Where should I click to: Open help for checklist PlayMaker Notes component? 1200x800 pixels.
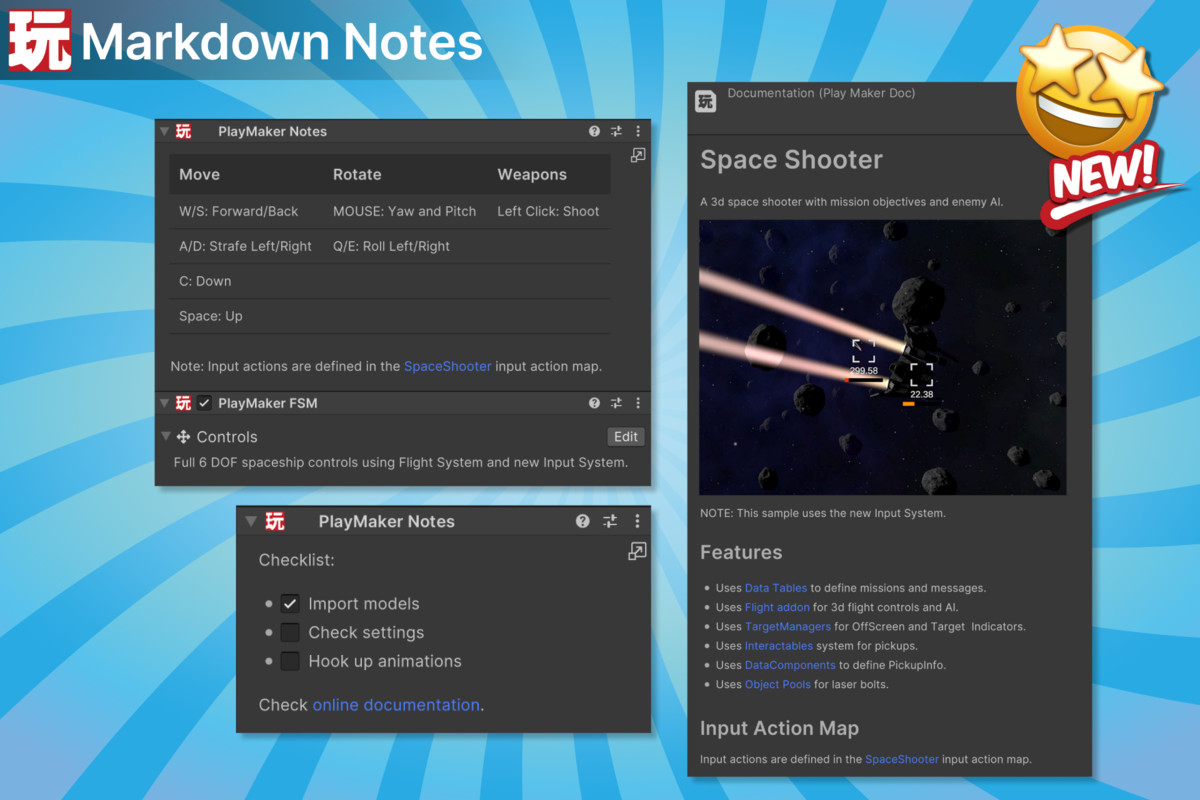coord(583,521)
